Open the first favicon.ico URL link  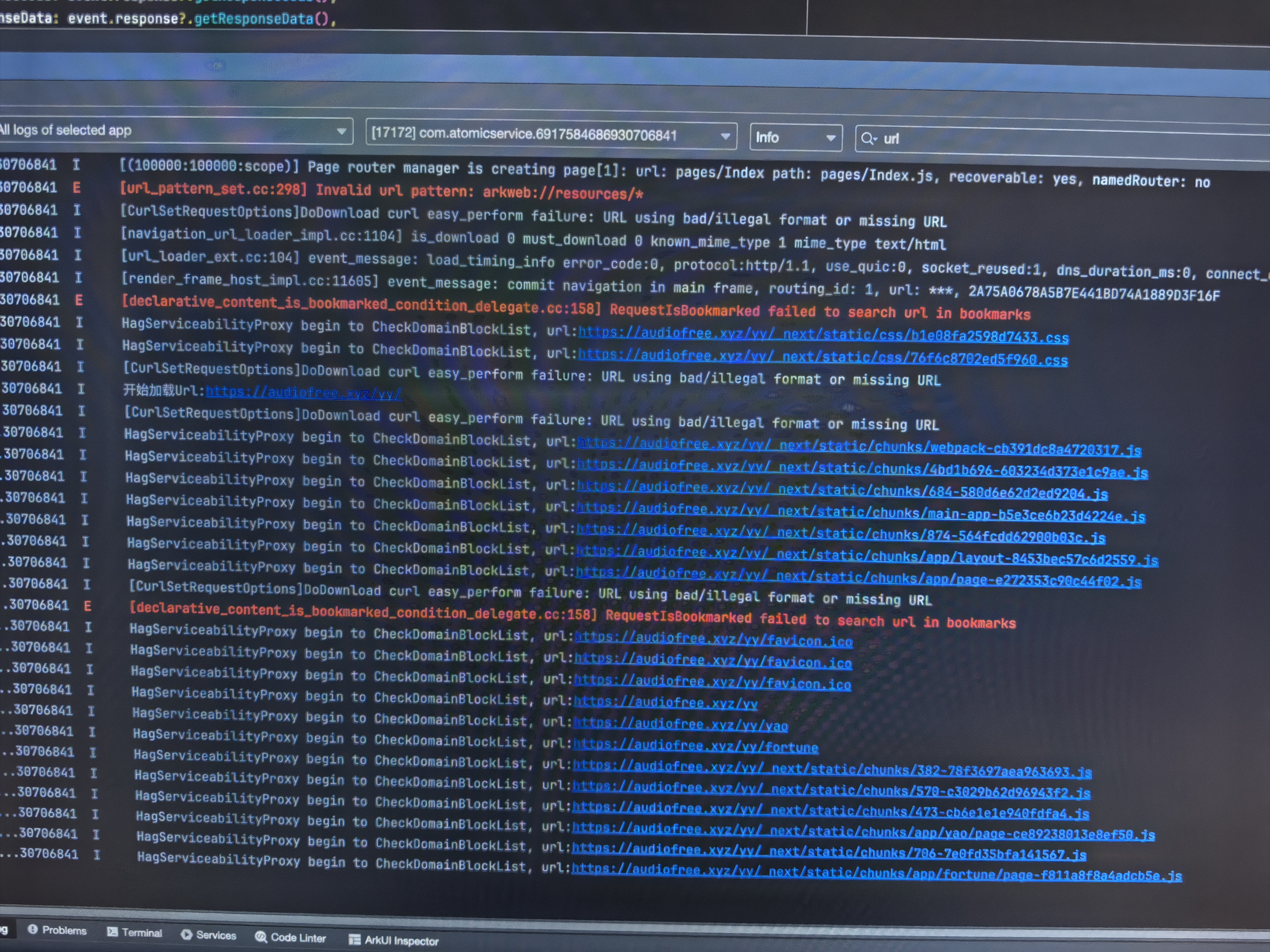pyautogui.click(x=714, y=639)
